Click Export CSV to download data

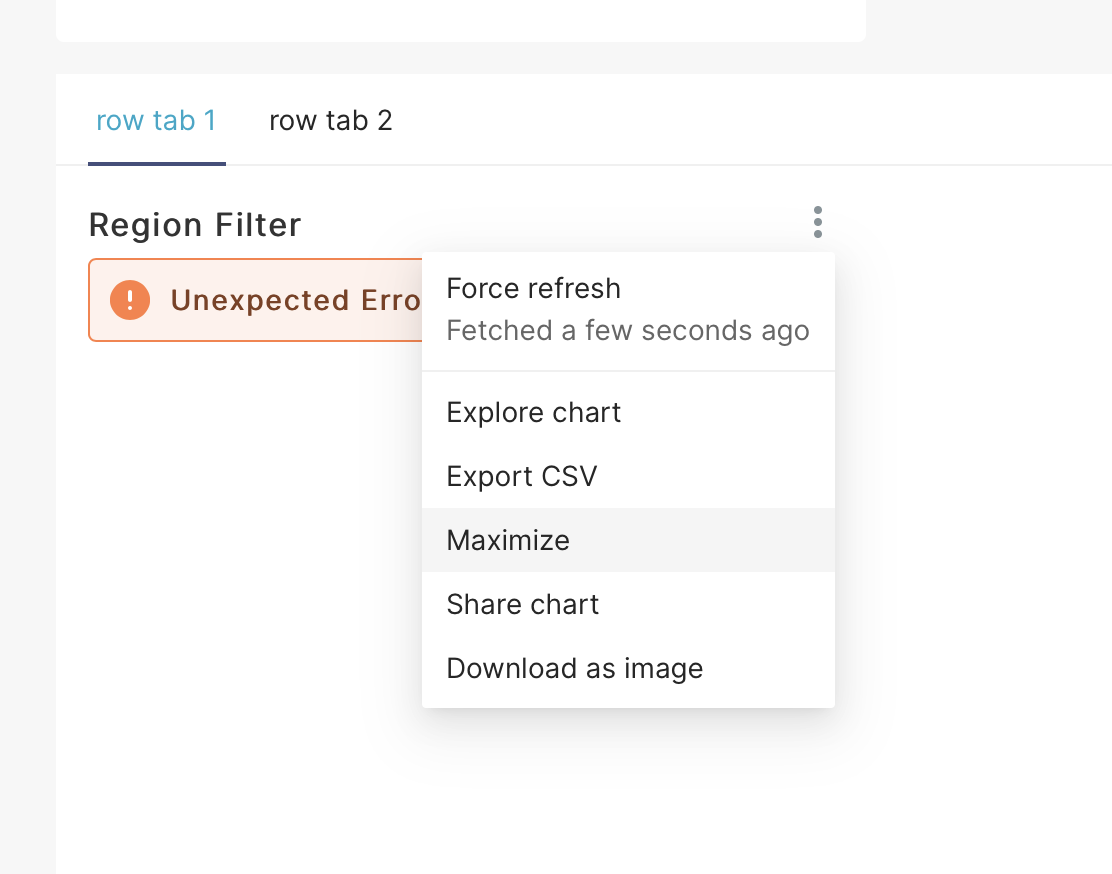[x=521, y=476]
